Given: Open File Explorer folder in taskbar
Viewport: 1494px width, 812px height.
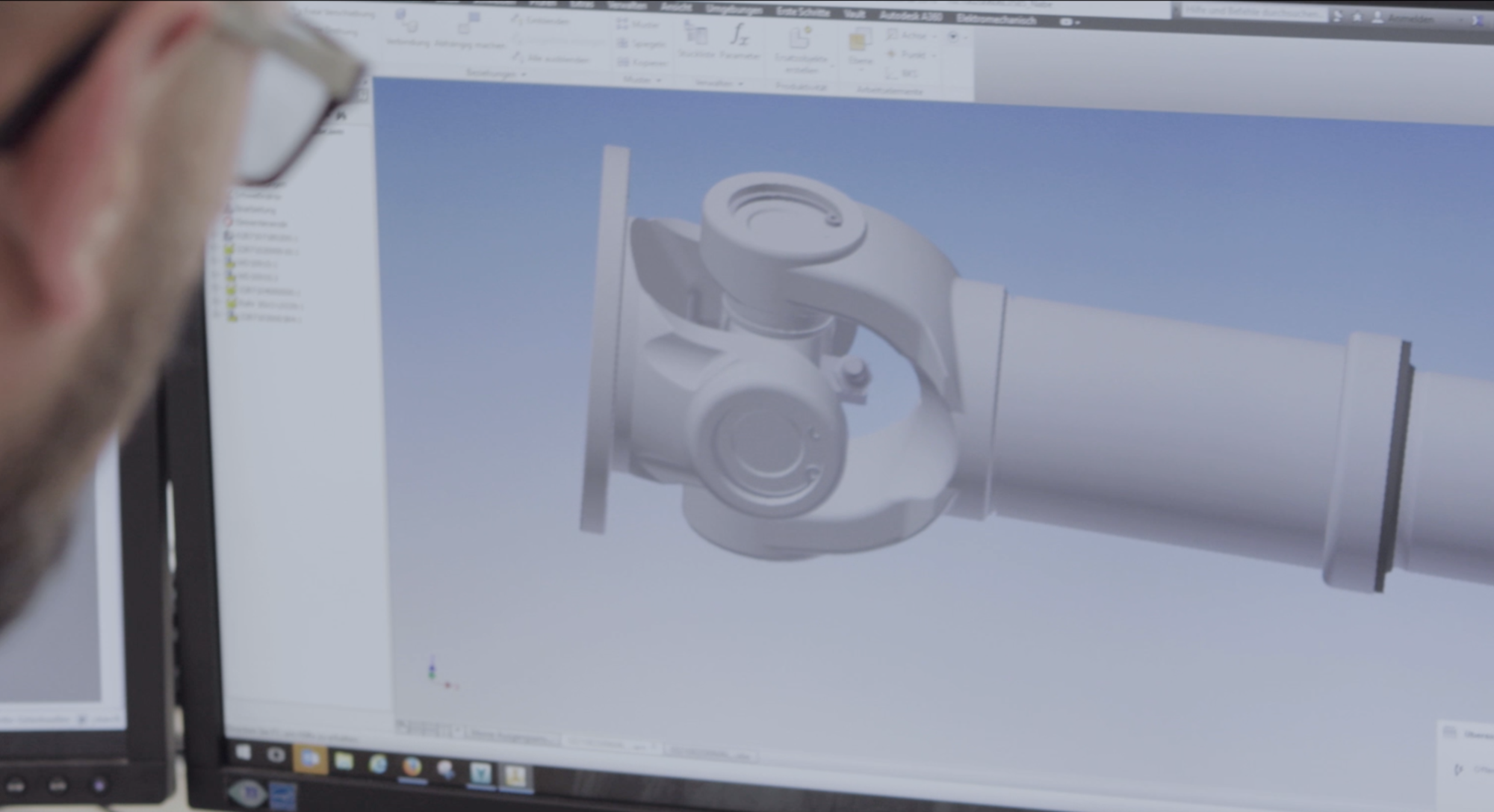Looking at the screenshot, I should [x=344, y=762].
